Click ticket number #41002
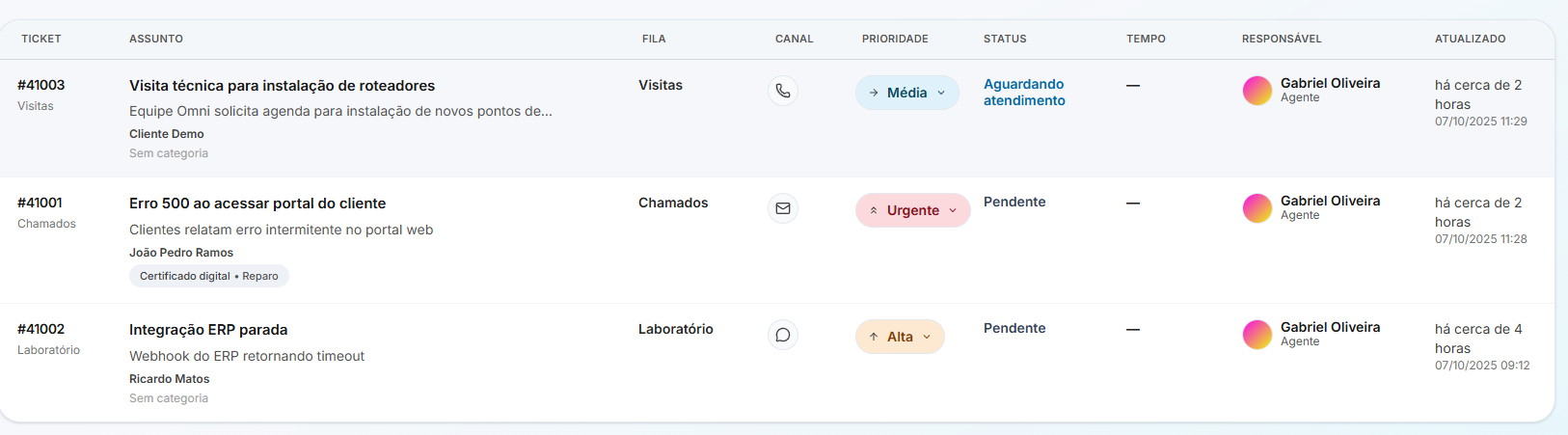 pos(41,329)
